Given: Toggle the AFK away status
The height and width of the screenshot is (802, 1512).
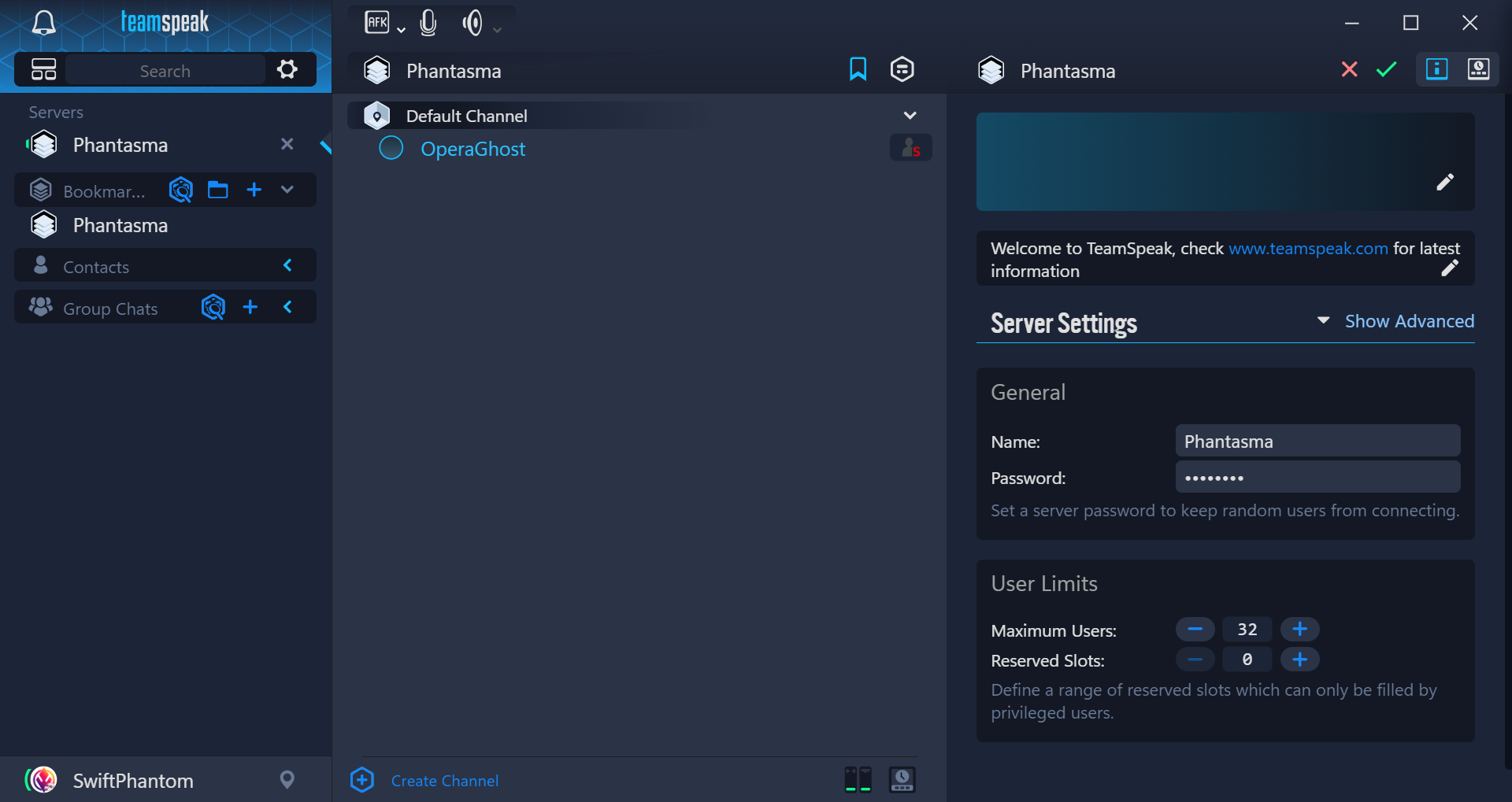Looking at the screenshot, I should [x=377, y=23].
